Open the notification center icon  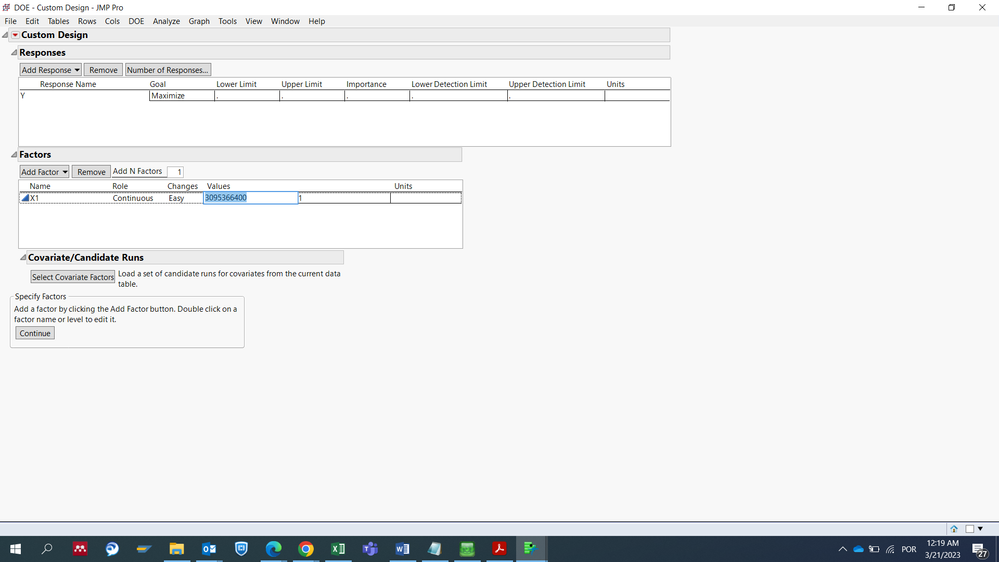(x=980, y=549)
